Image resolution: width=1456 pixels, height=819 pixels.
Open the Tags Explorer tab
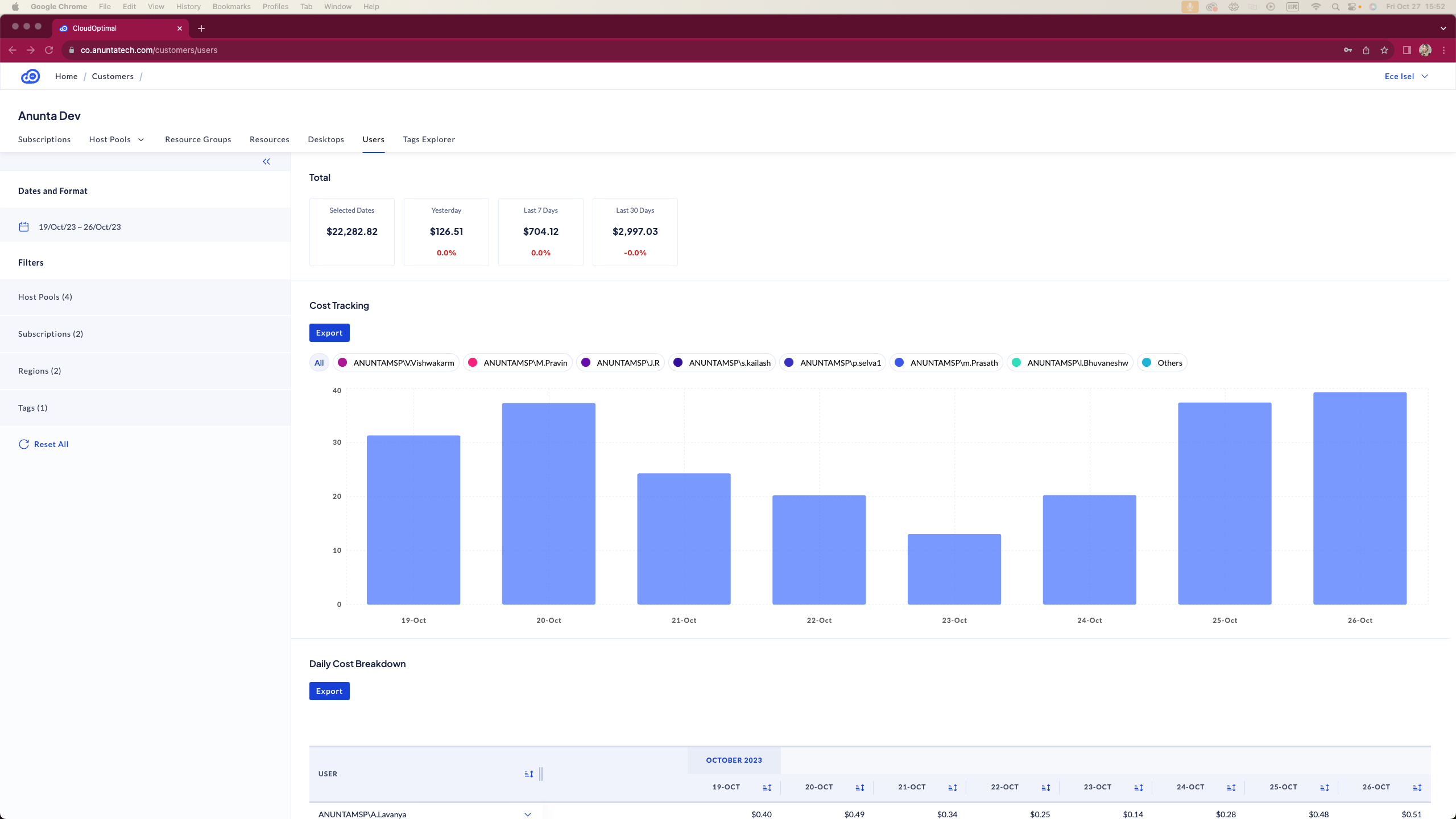tap(429, 139)
